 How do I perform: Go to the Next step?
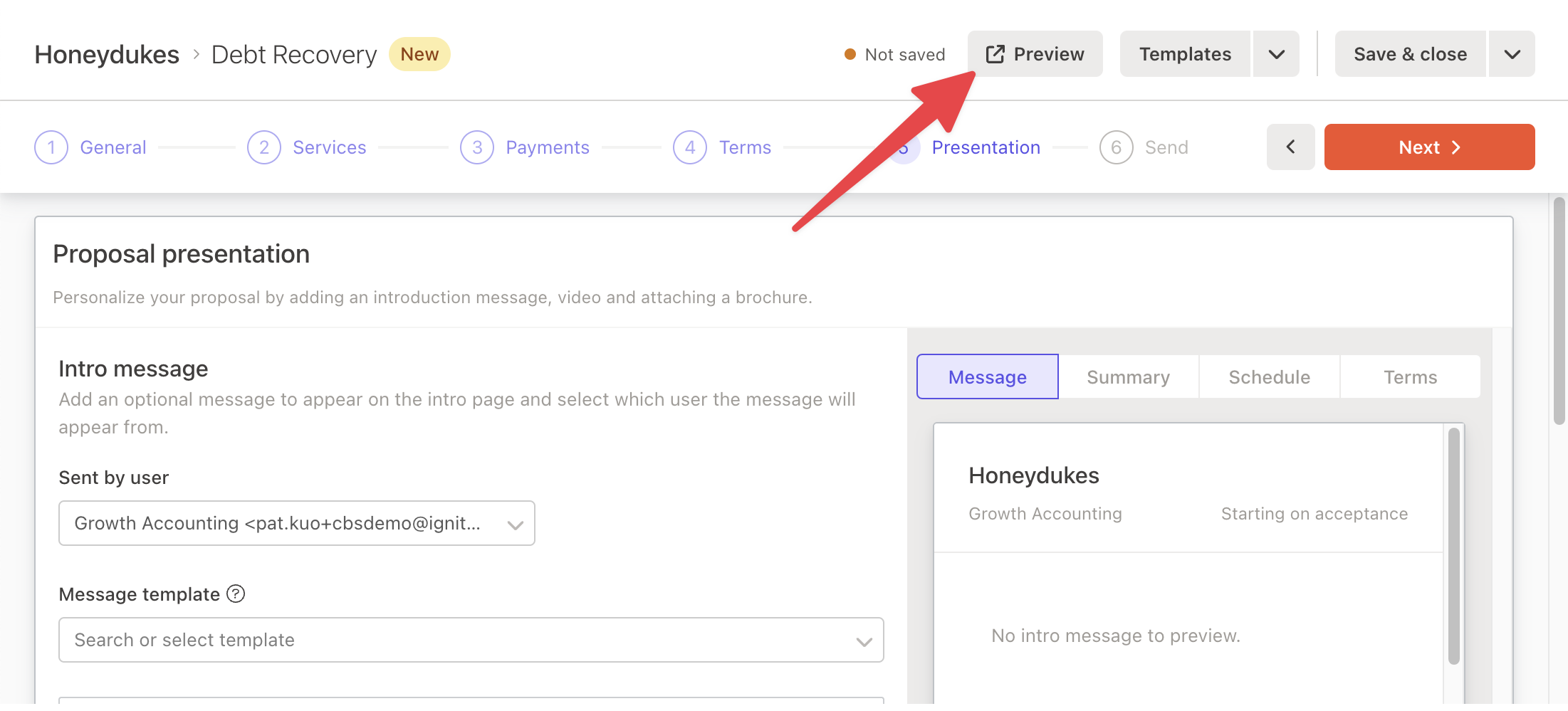click(1429, 147)
